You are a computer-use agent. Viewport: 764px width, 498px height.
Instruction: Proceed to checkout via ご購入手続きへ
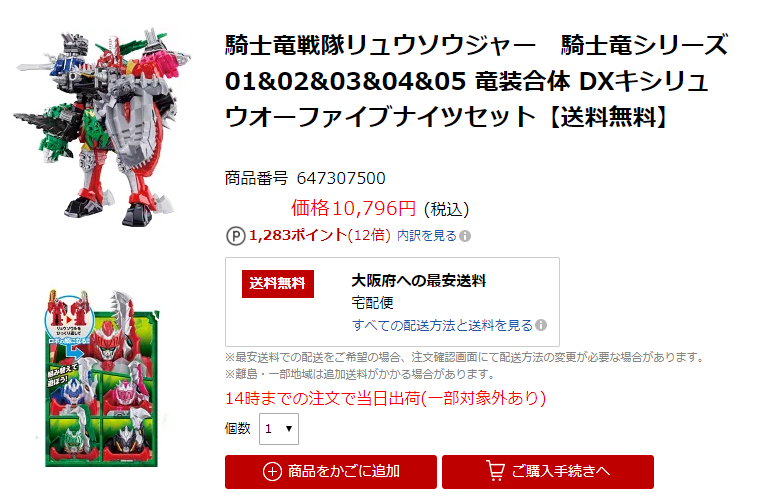[x=548, y=472]
